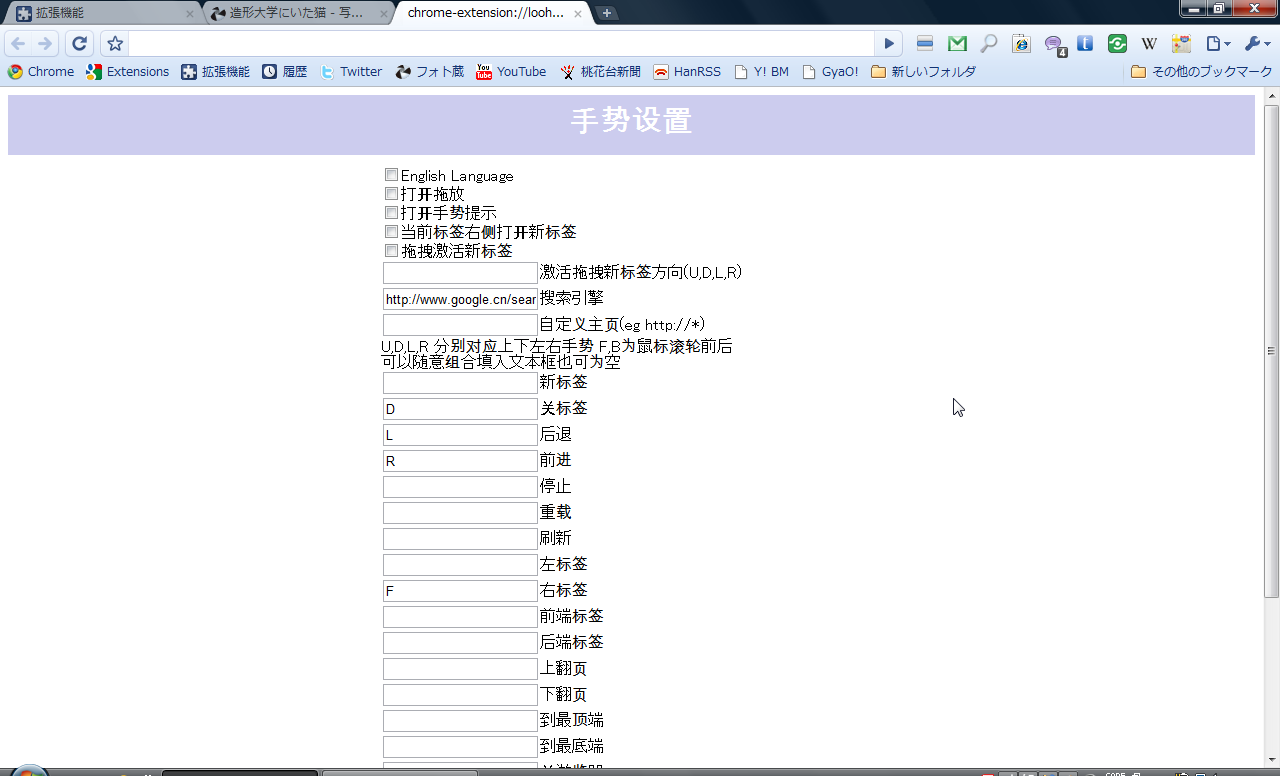The image size is (1280, 776).
Task: Open the GyaO! bookmark
Action: click(x=830, y=72)
